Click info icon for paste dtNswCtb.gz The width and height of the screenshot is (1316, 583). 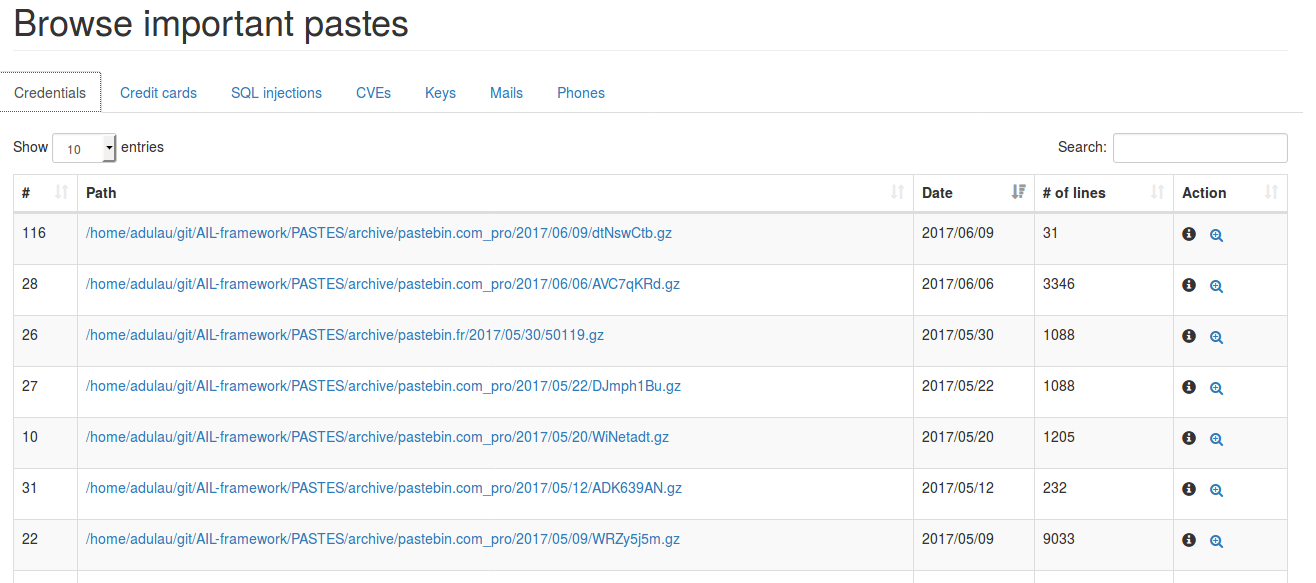point(1189,234)
